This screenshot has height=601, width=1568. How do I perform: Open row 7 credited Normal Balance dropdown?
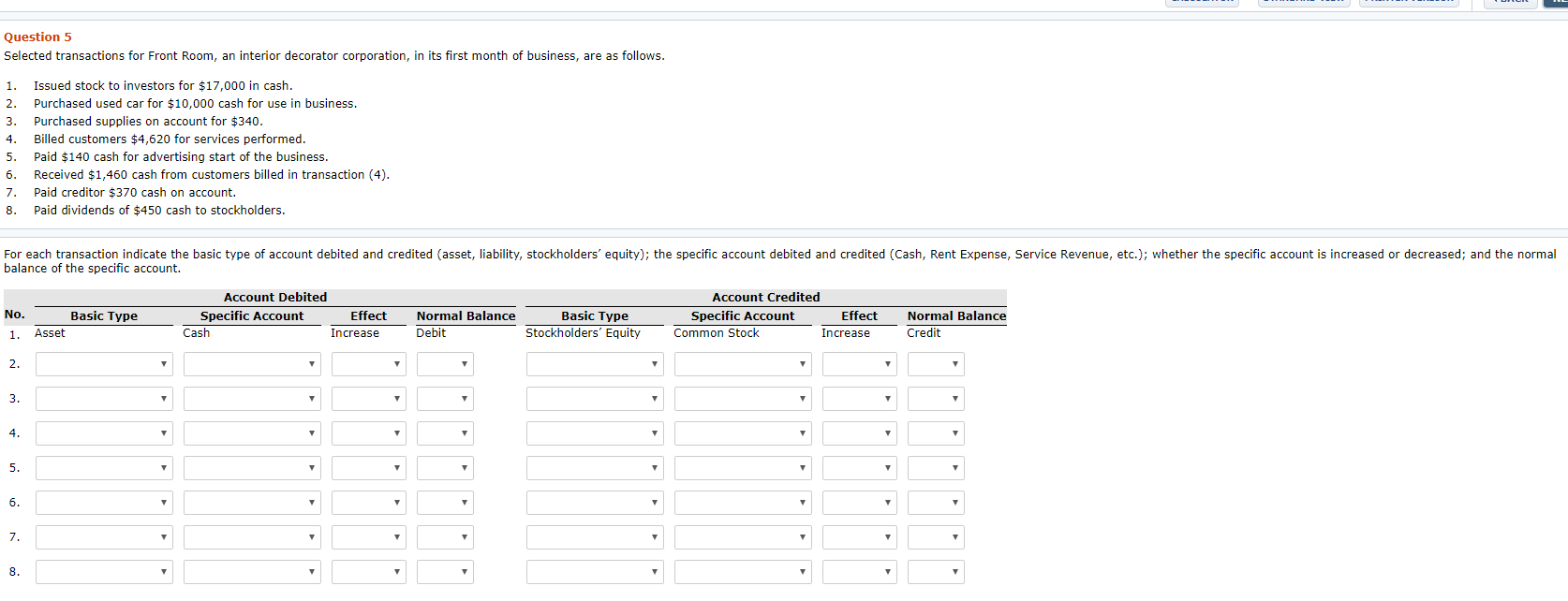[x=936, y=537]
